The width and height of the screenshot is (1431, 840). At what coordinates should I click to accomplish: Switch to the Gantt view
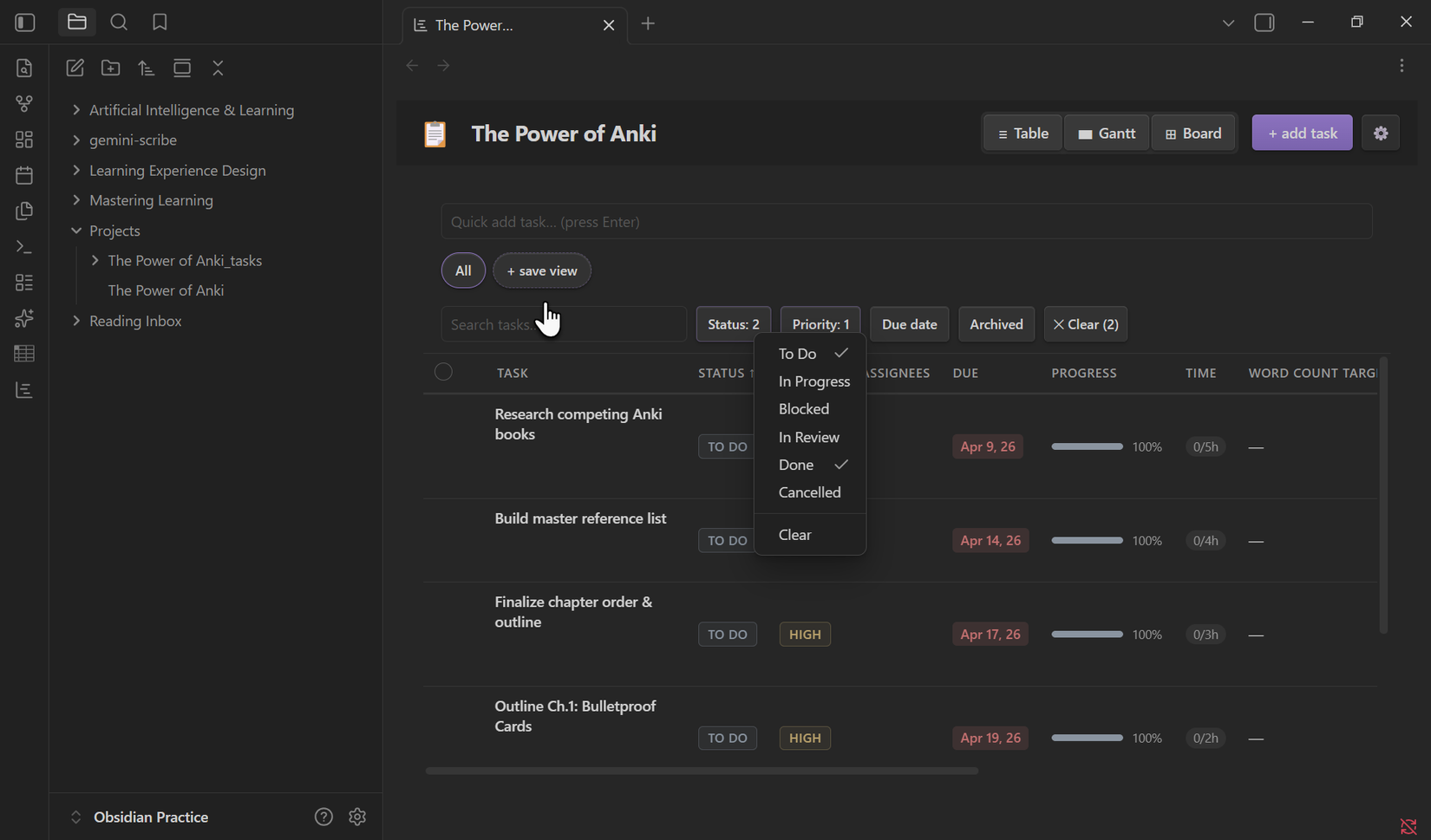pos(1106,133)
